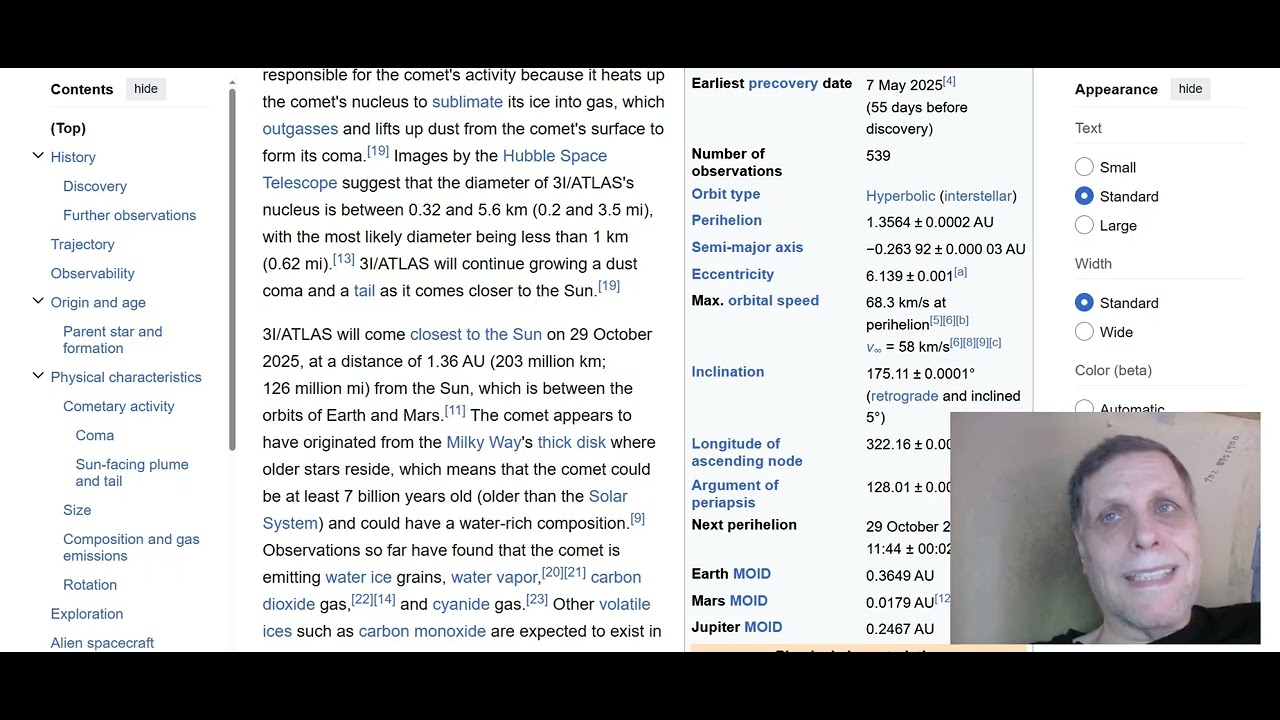1280x720 pixels.
Task: Select Standard width option
Action: point(1084,302)
